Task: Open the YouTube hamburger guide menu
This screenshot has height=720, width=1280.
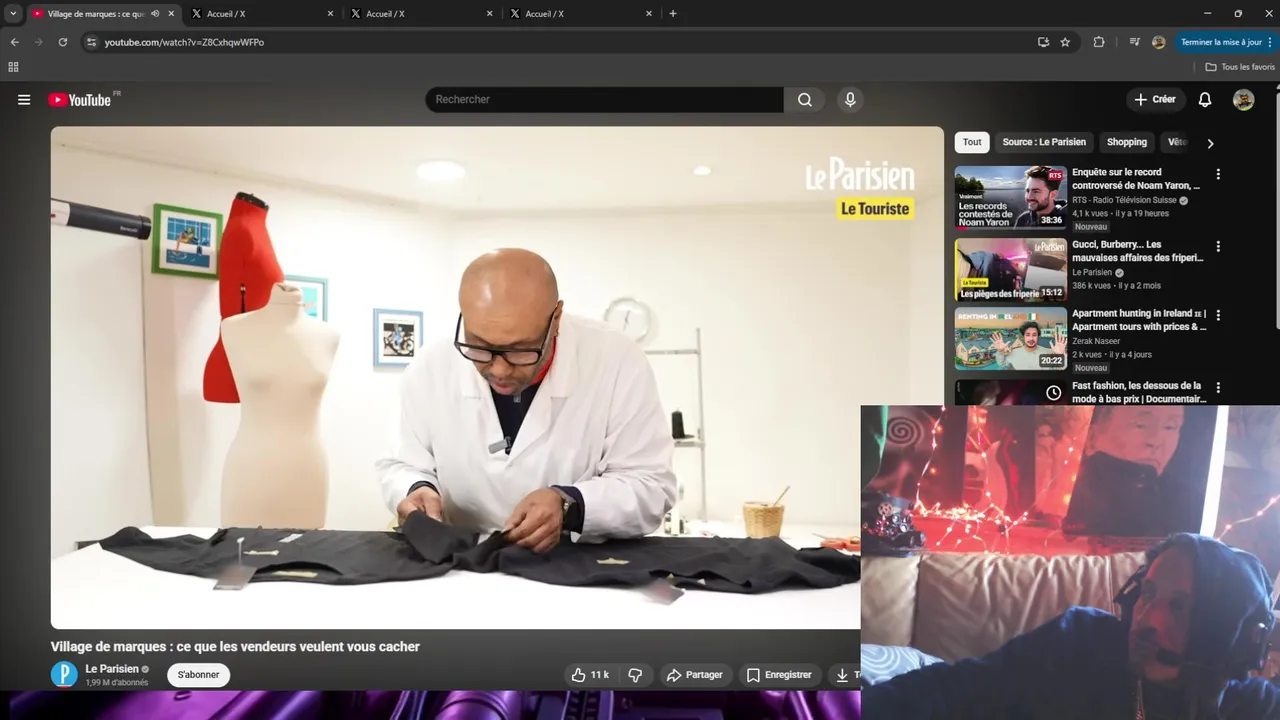Action: click(x=24, y=100)
